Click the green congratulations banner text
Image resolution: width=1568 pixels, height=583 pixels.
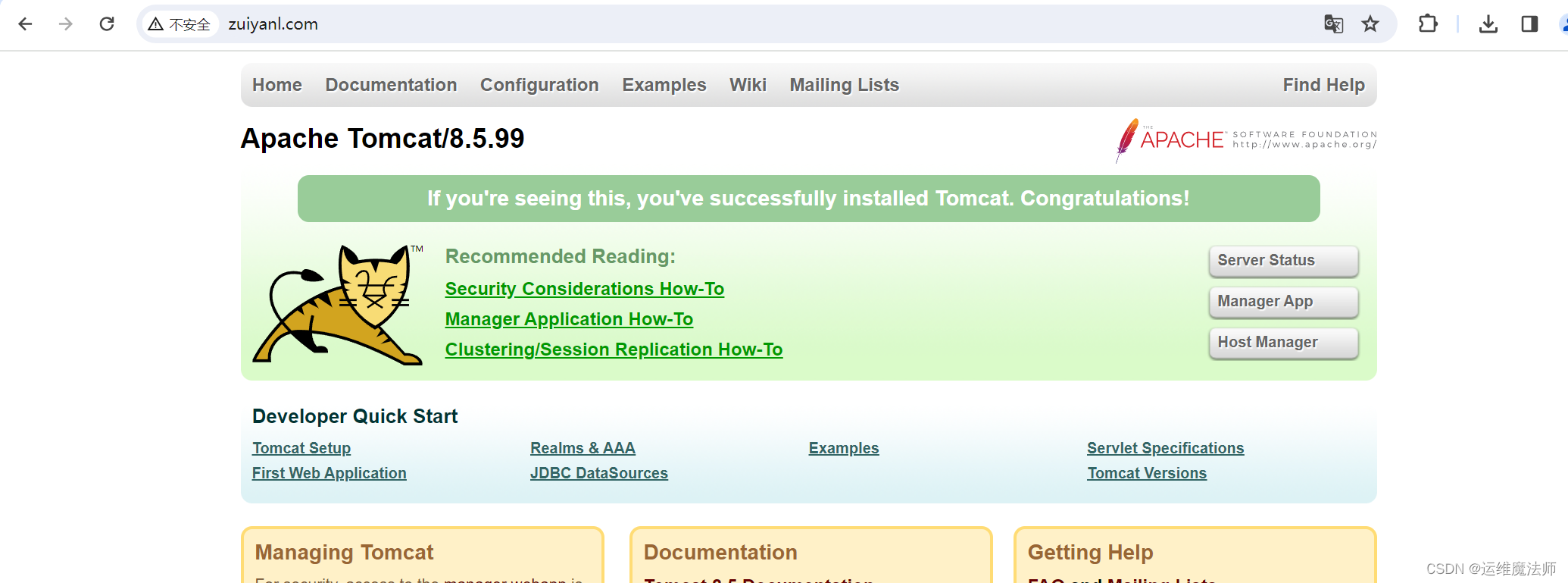point(808,199)
